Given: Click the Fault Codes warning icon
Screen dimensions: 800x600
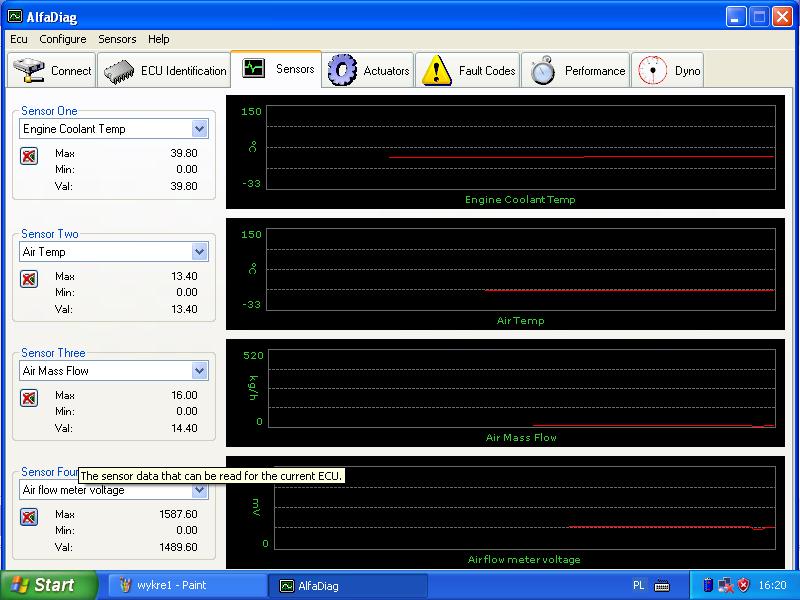Looking at the screenshot, I should [437, 71].
